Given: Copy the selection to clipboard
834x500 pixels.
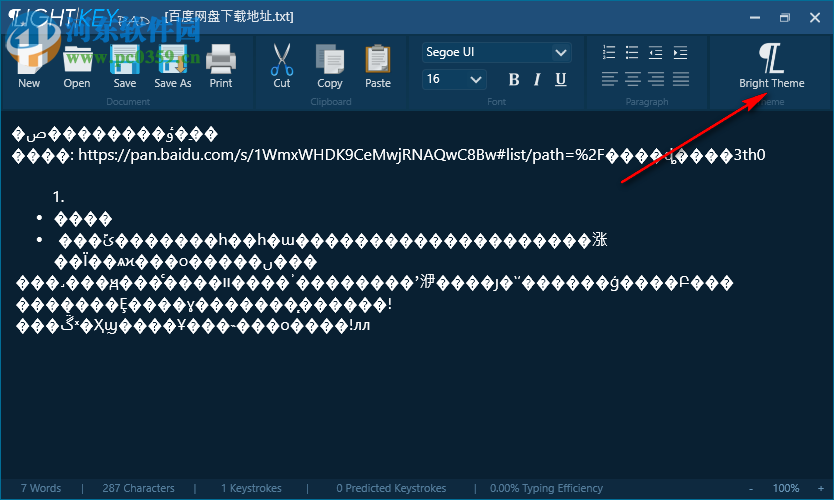Looking at the screenshot, I should 330,66.
